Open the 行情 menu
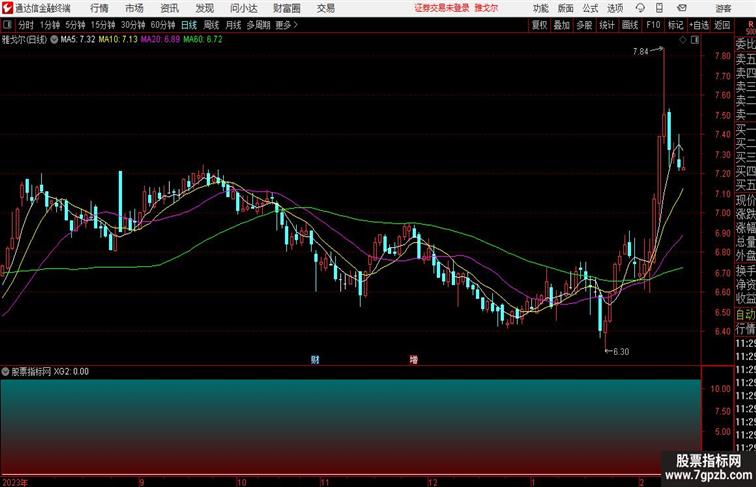The height and width of the screenshot is (487, 756). pyautogui.click(x=99, y=8)
